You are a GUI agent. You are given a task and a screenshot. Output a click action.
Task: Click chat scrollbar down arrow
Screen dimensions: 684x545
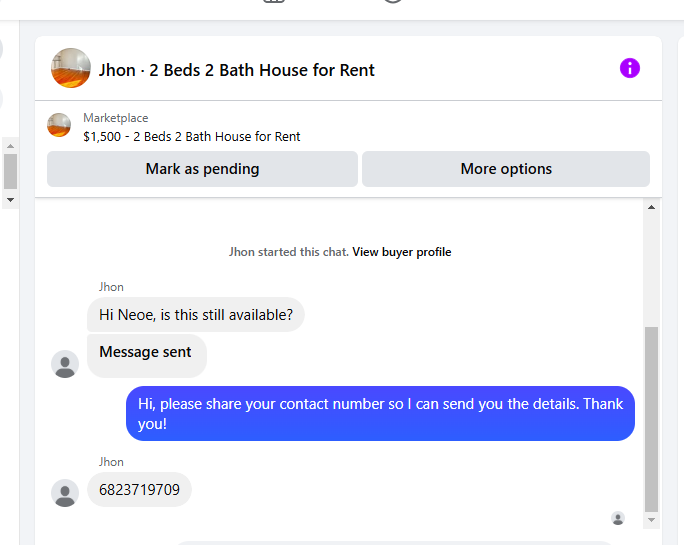[651, 521]
